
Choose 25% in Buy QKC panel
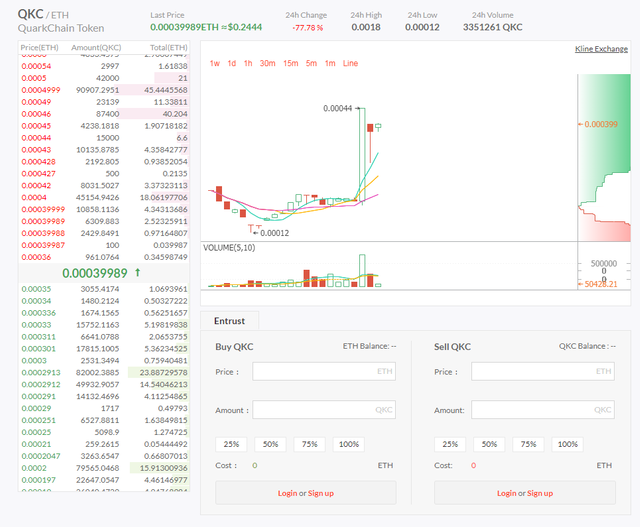point(231,444)
